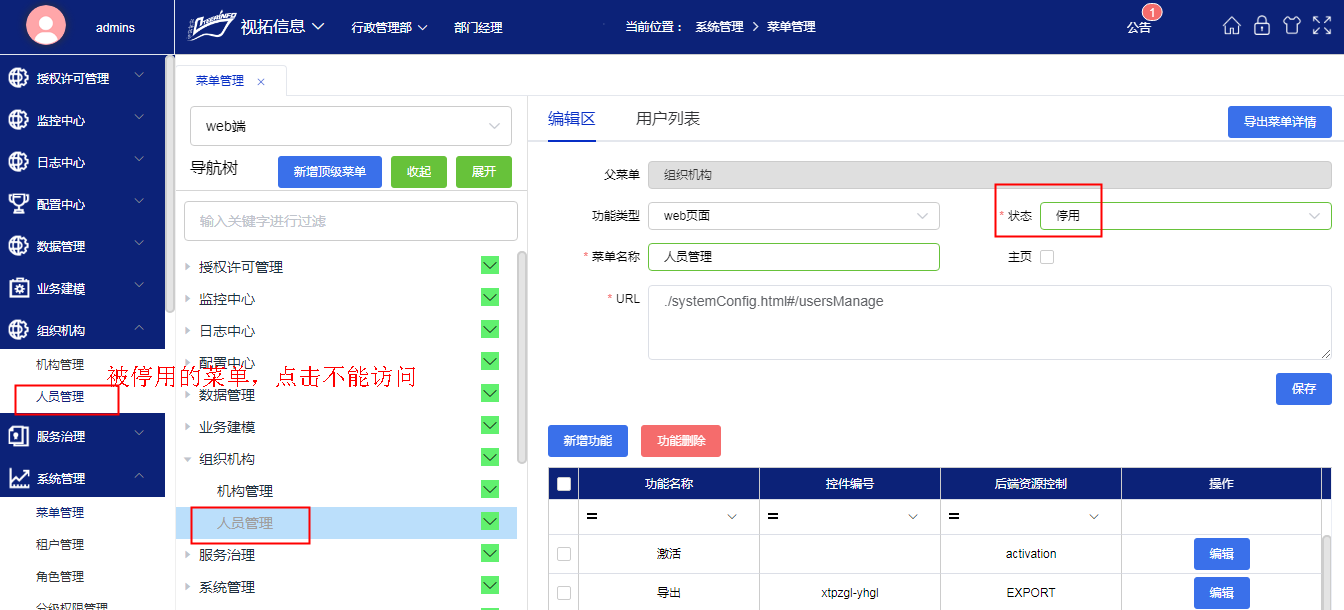Viewport: 1344px width, 610px height.
Task: Check the 激活 row checkbox
Action: tap(564, 554)
